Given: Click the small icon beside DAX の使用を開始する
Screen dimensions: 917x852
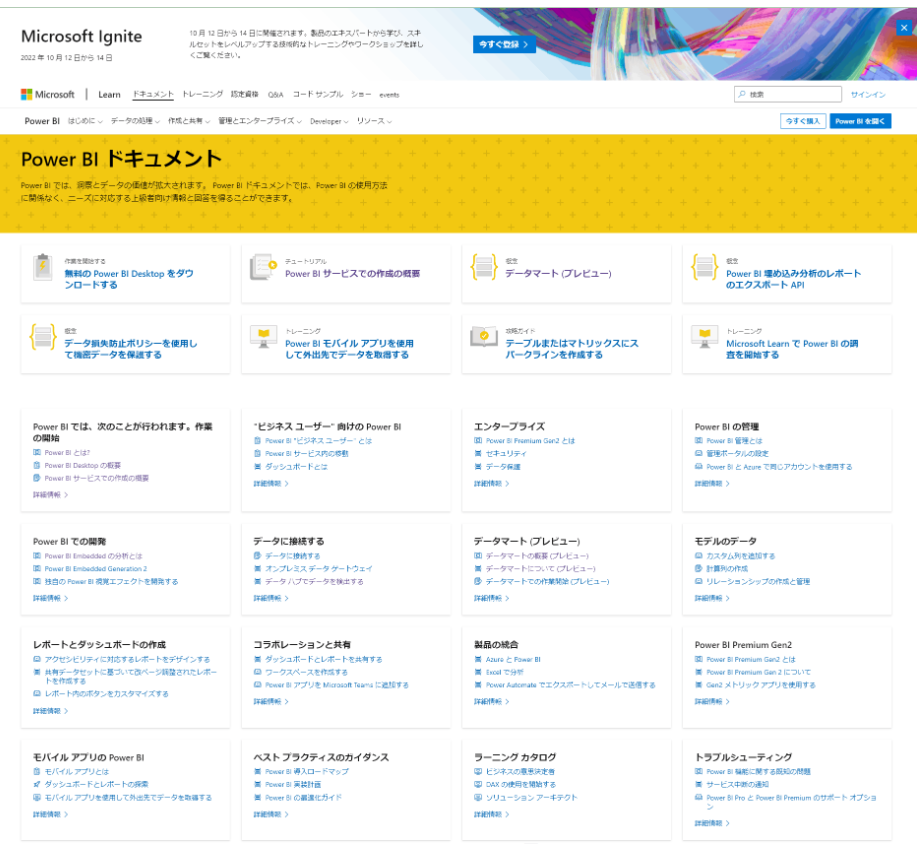Looking at the screenshot, I should pyautogui.click(x=478, y=784).
